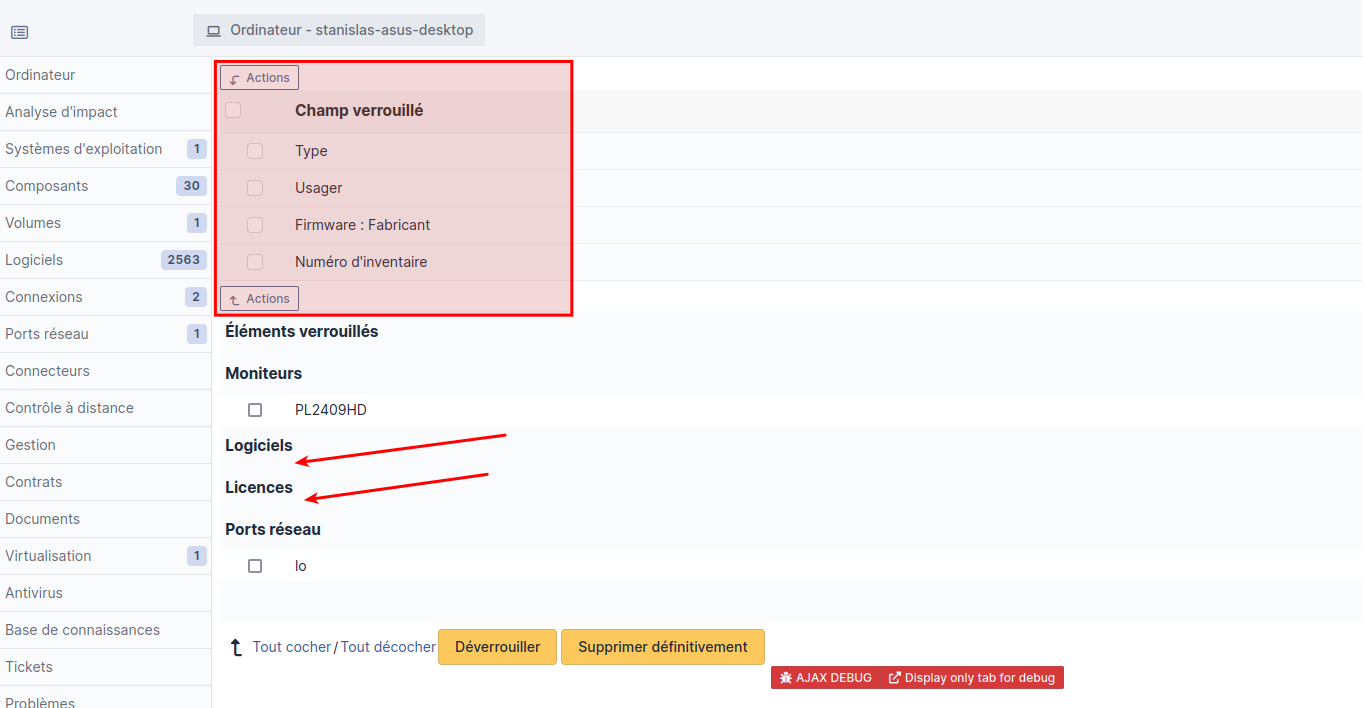Click the Connexions count badge 2
Viewport: 1365px width, 708px height.
tap(196, 297)
